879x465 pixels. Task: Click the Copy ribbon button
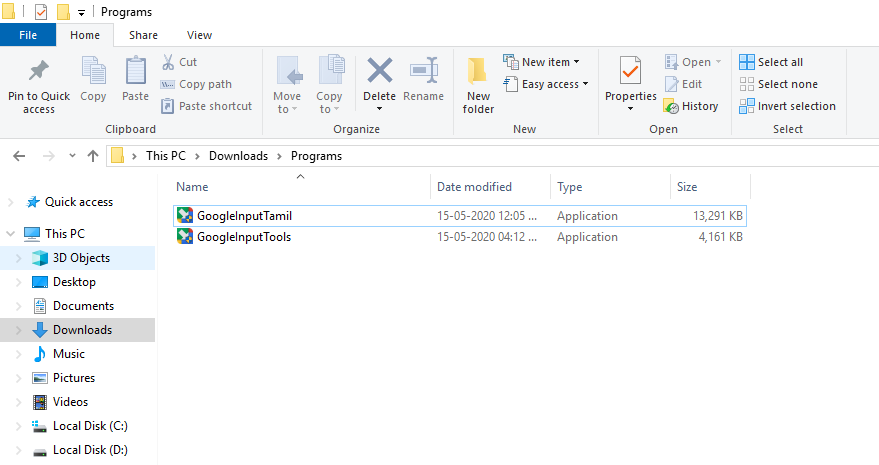[x=93, y=79]
